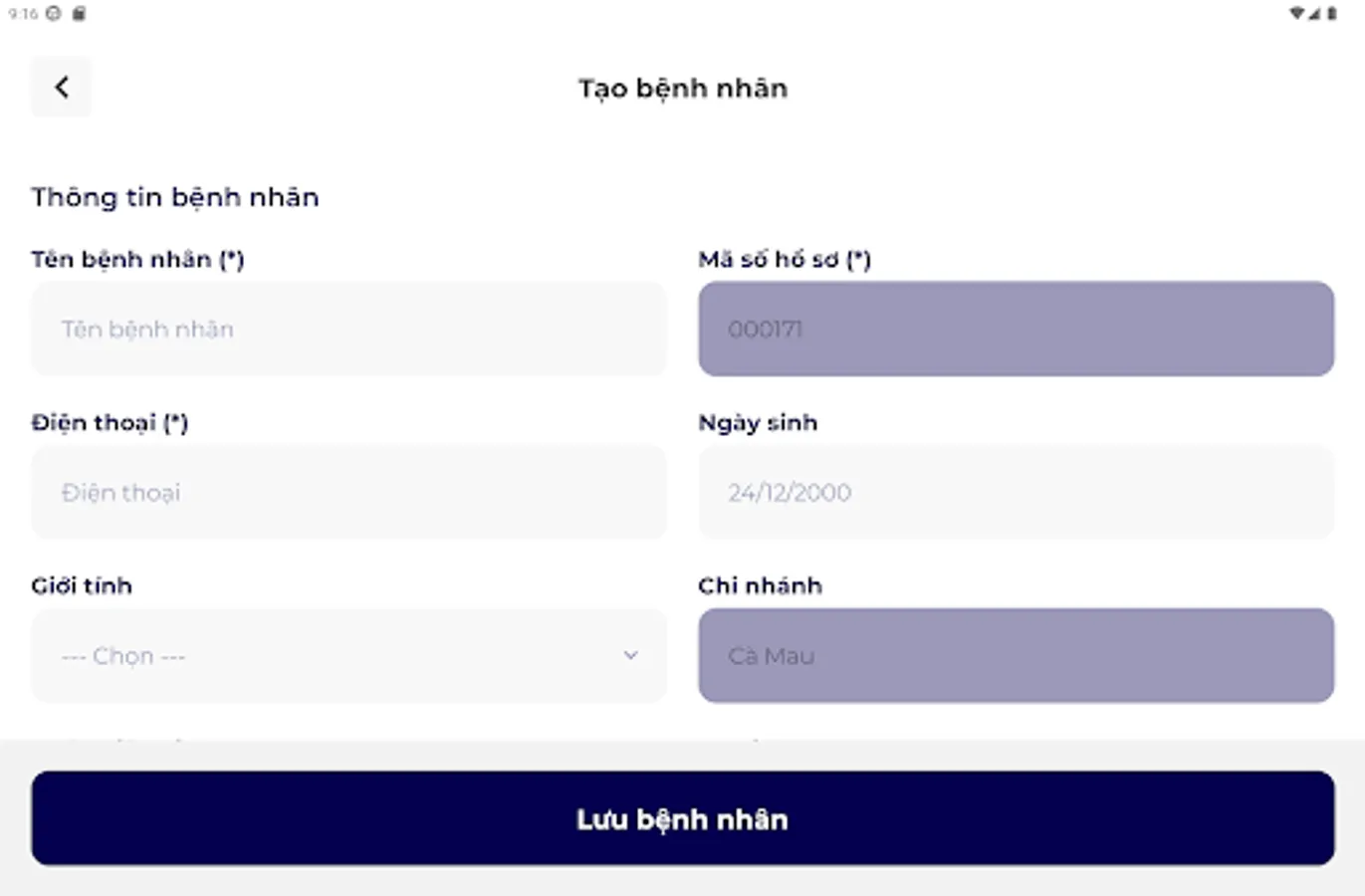Click the status bar clock time
Image resolution: width=1365 pixels, height=896 pixels.
pos(23,14)
